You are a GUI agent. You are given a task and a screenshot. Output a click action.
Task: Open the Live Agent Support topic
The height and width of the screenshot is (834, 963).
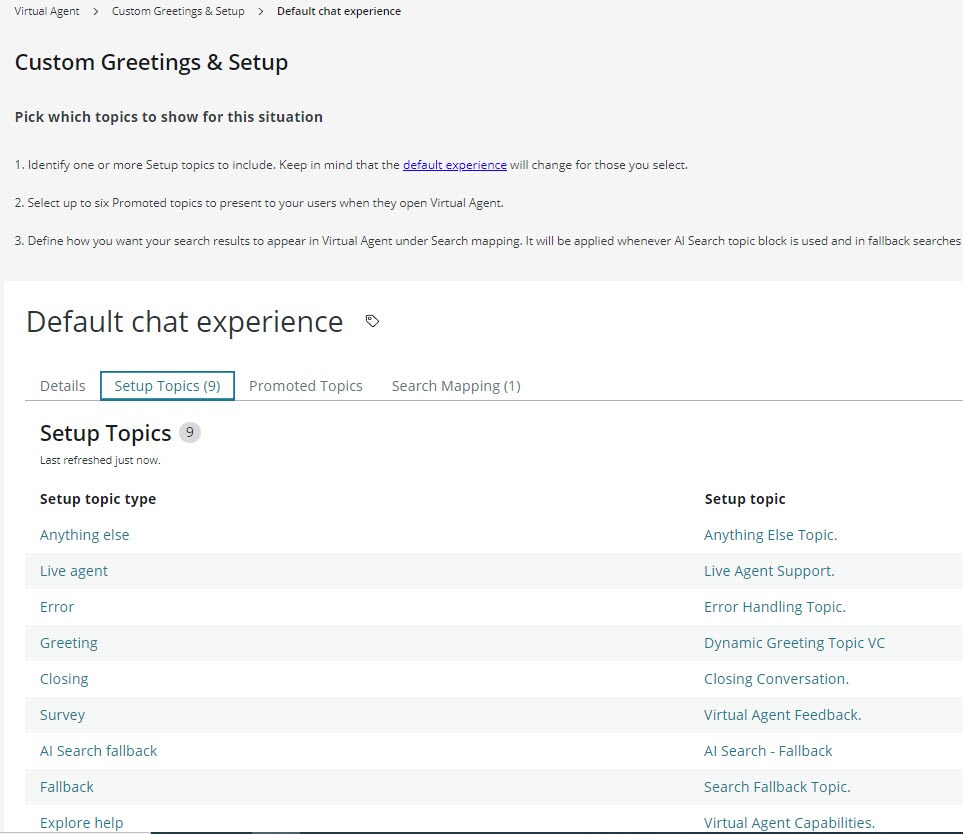click(x=768, y=570)
